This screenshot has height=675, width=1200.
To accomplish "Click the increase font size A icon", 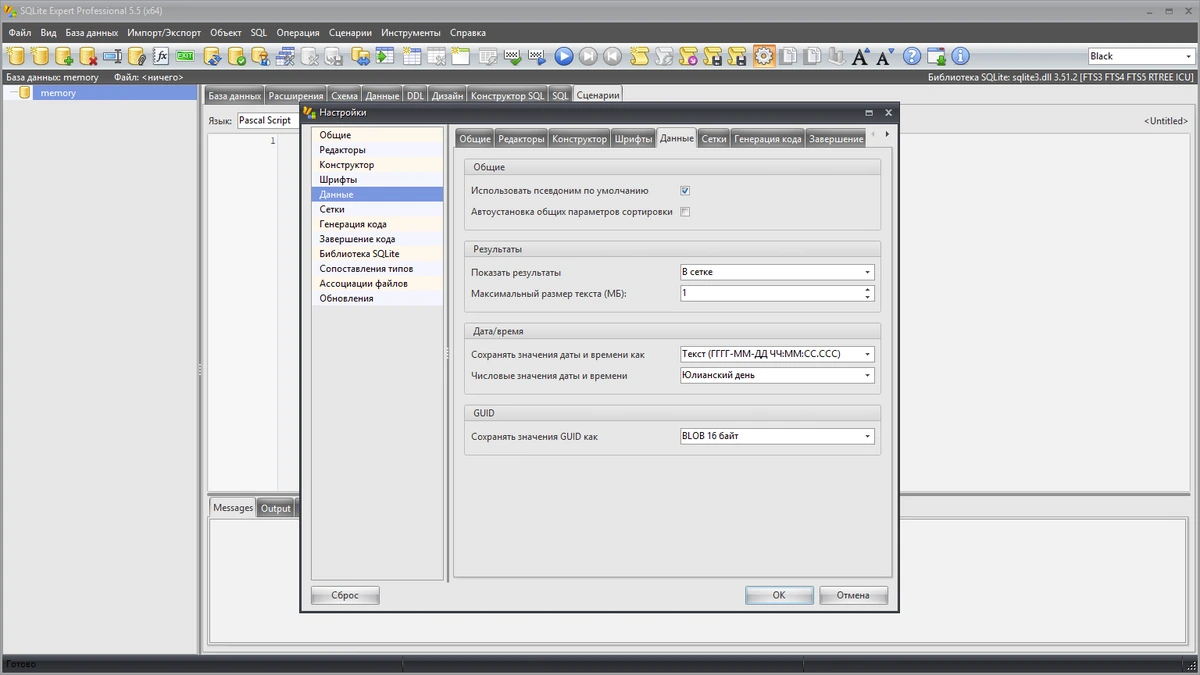I will click(x=862, y=56).
